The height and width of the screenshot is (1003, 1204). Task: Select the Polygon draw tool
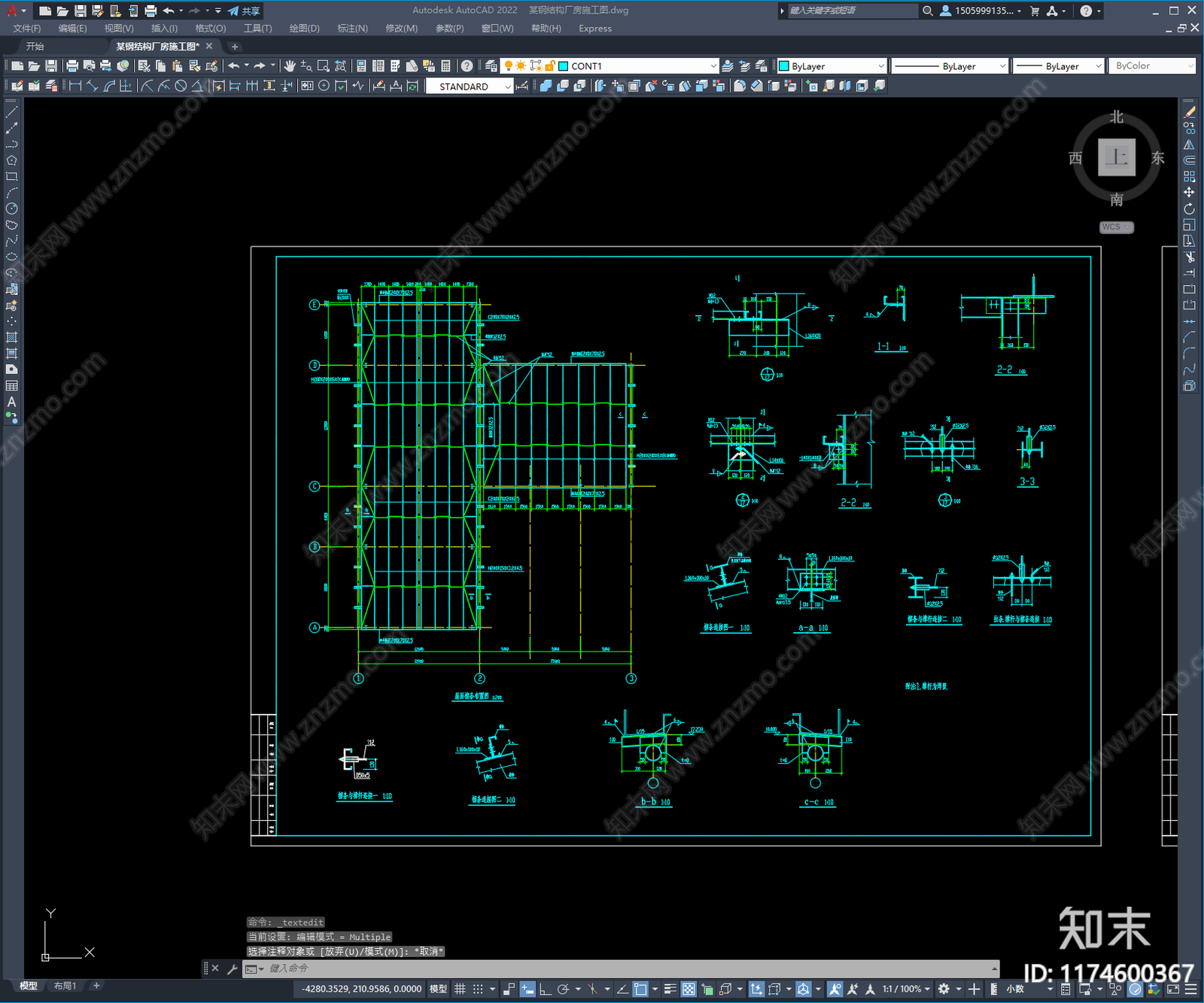11,160
